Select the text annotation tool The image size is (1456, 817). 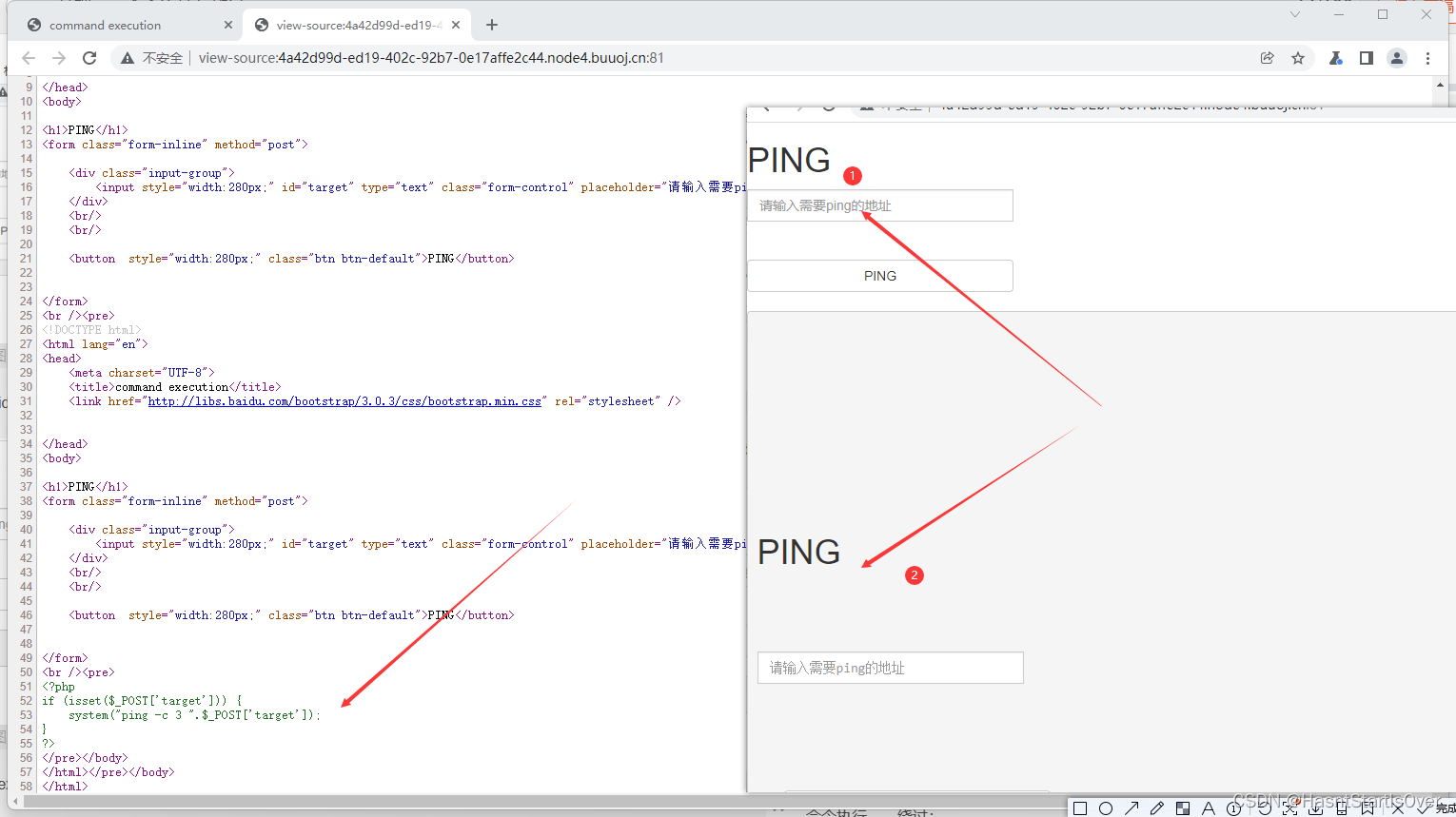pos(1209,808)
